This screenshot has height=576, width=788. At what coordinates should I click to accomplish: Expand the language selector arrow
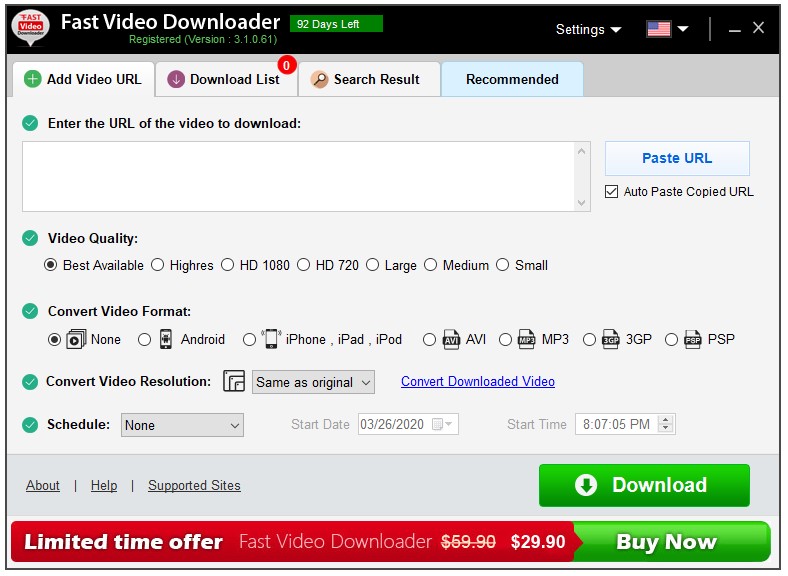tap(682, 29)
